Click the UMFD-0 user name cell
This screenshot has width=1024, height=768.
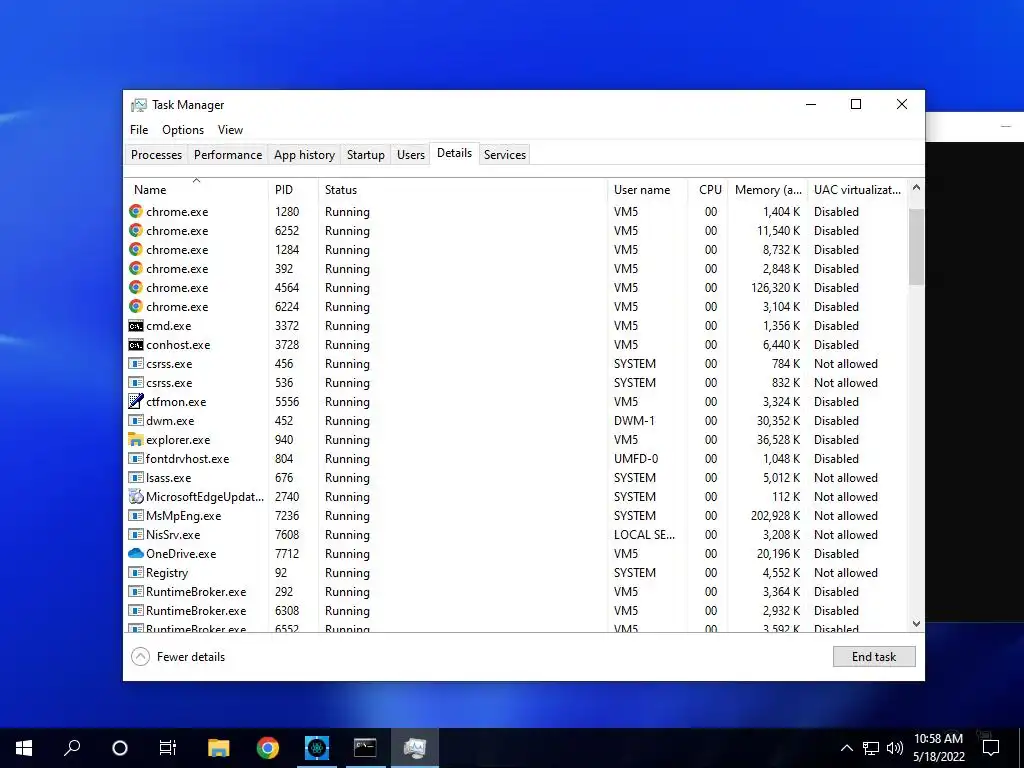click(635, 458)
